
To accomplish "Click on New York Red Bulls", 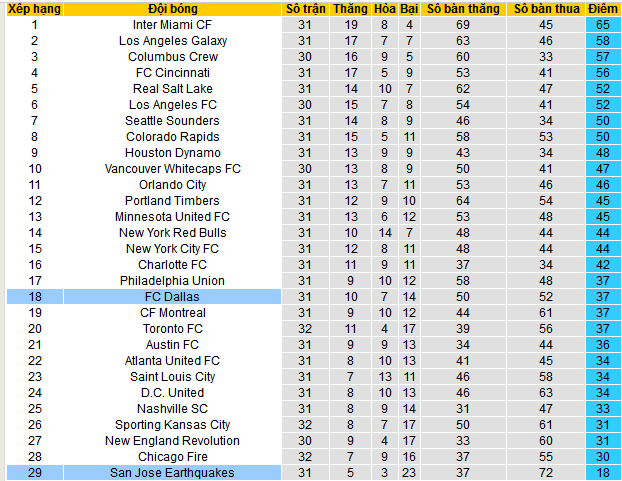I will 172,232.
